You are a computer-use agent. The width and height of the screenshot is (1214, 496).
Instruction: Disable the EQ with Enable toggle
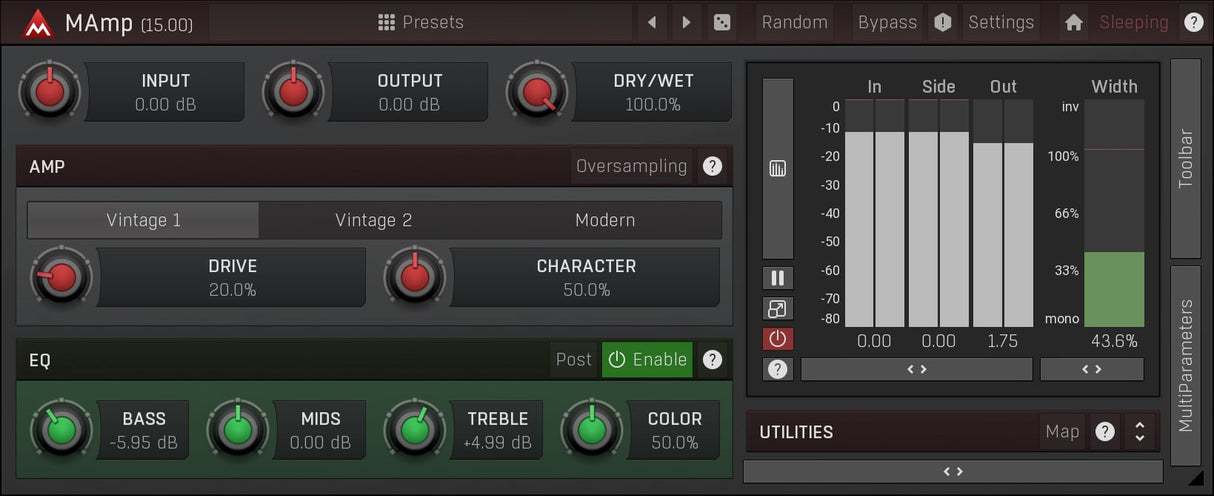coord(647,360)
